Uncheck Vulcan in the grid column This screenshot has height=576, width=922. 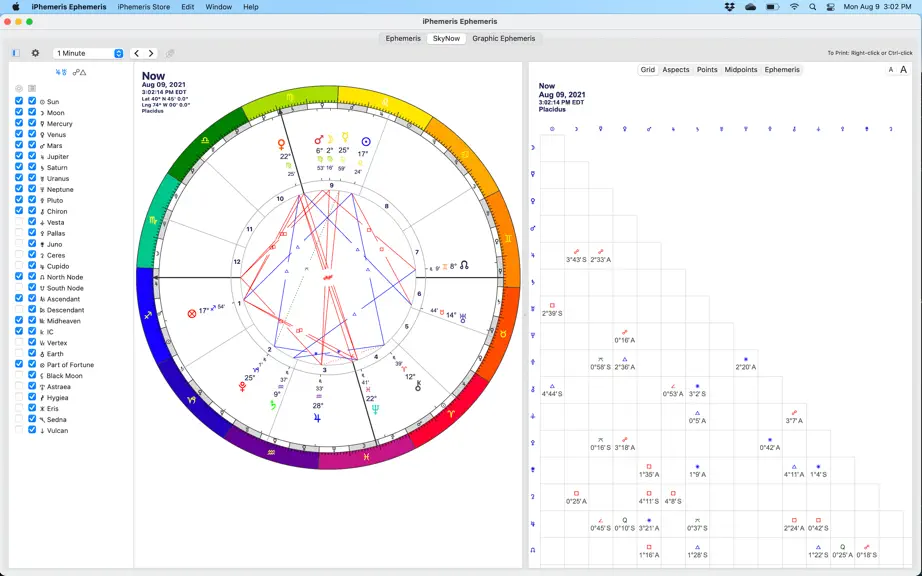tap(32, 430)
